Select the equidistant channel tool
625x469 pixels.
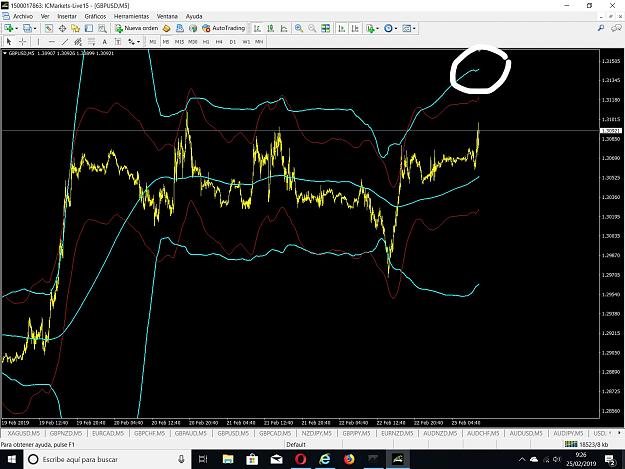click(78, 41)
